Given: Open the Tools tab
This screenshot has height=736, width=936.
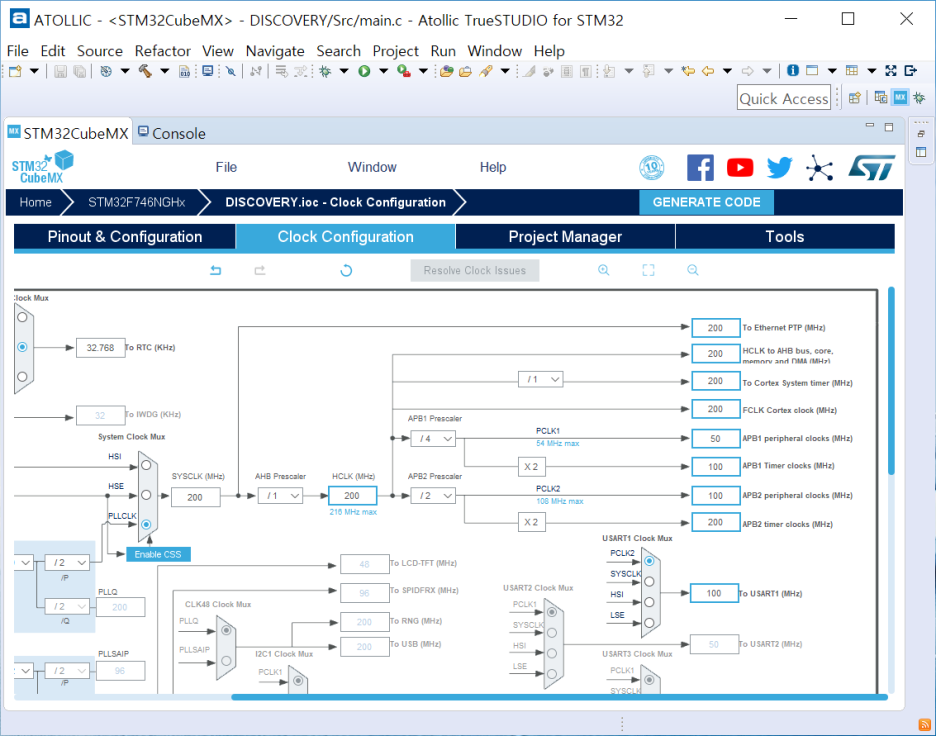Looking at the screenshot, I should [785, 236].
